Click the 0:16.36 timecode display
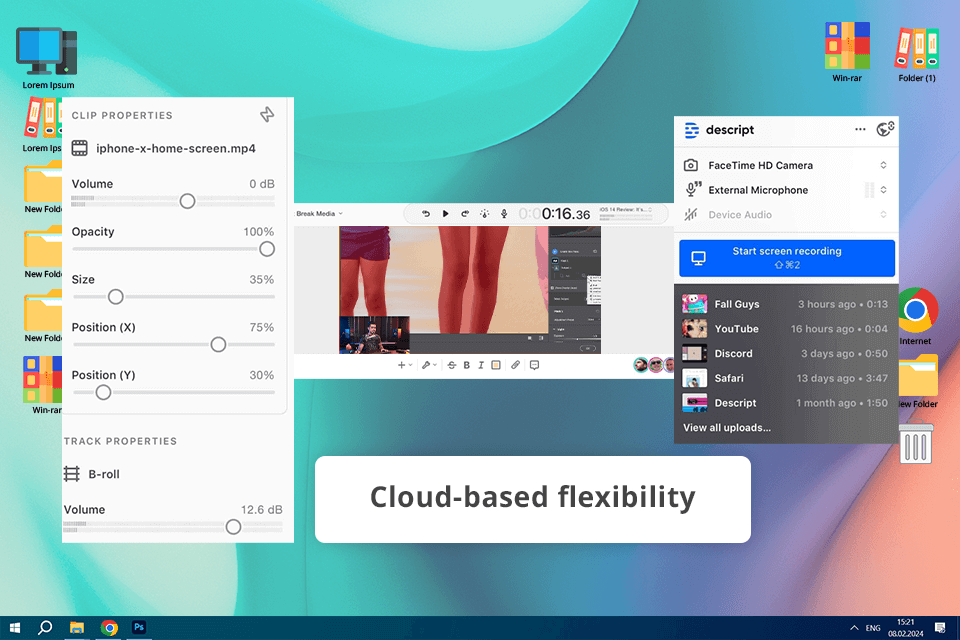 [x=554, y=214]
